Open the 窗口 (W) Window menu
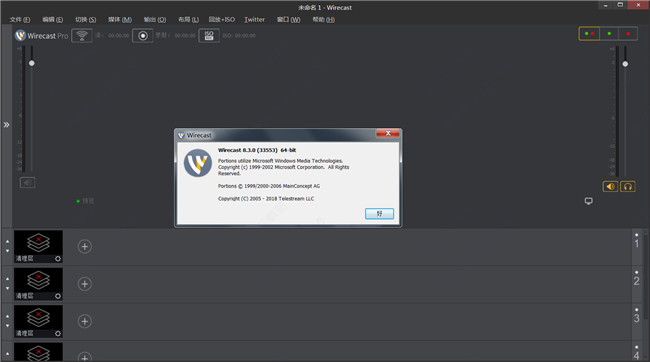 pyautogui.click(x=289, y=19)
